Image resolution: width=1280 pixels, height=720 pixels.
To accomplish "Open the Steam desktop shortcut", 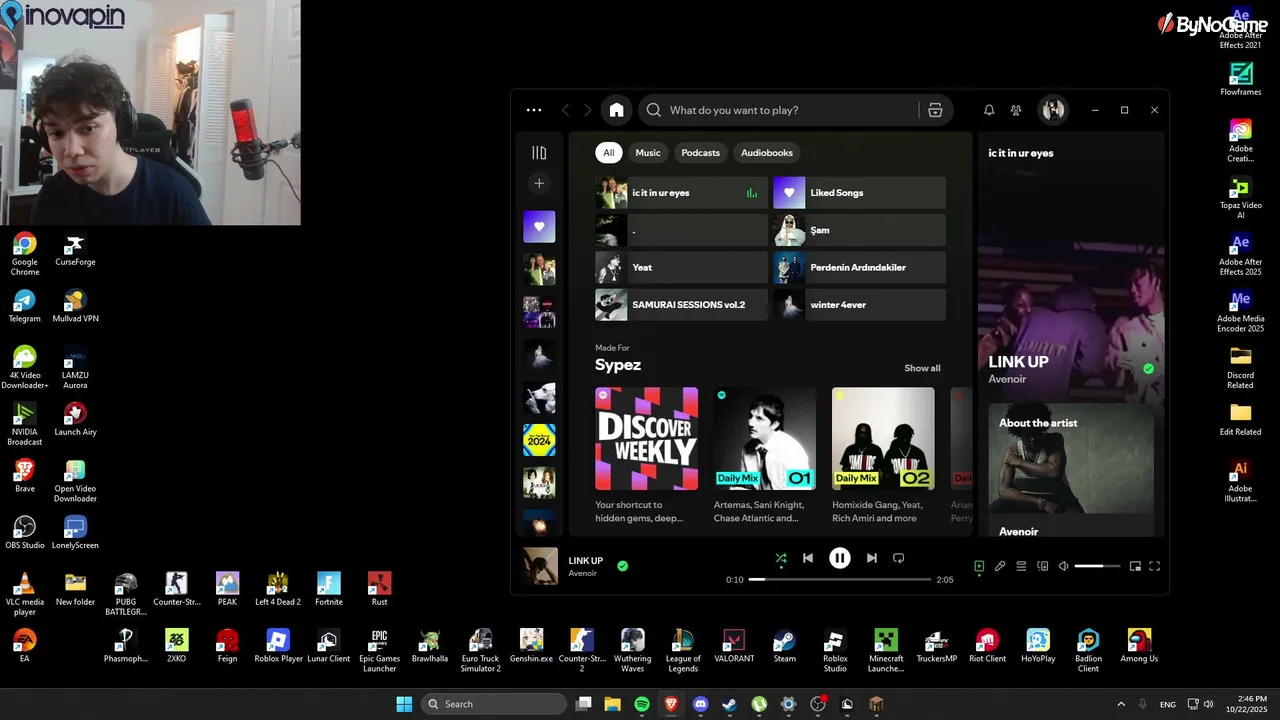I will [785, 645].
